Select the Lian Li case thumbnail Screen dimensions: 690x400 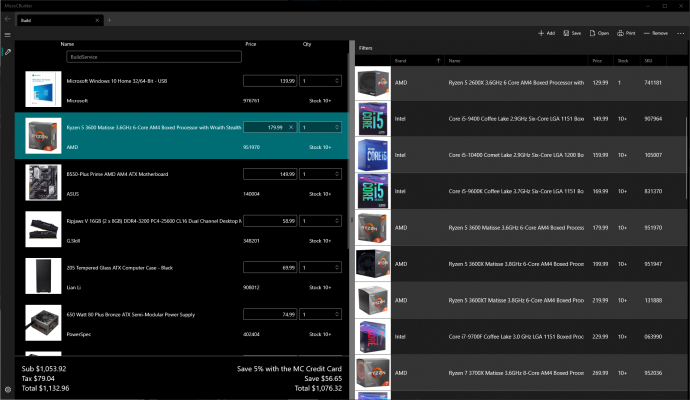(x=43, y=276)
